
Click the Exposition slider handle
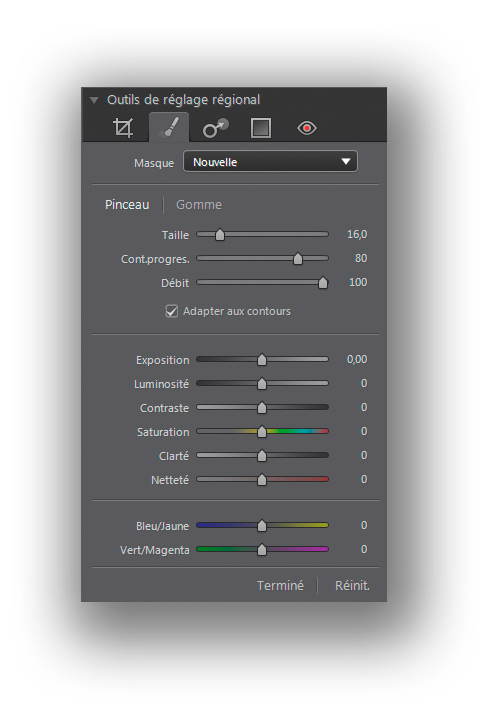coord(262,360)
